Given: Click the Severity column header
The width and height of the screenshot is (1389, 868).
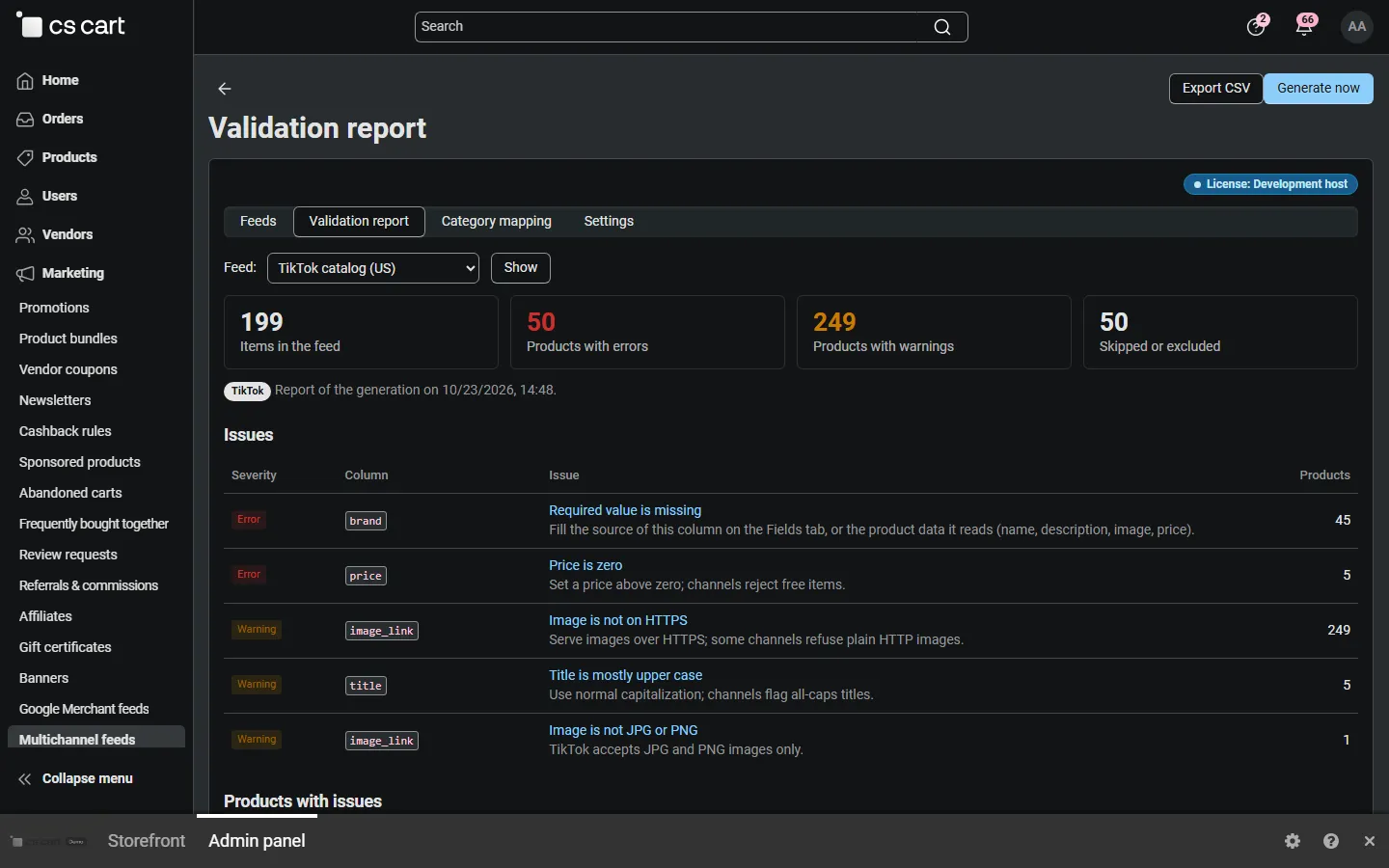Looking at the screenshot, I should [x=254, y=475].
